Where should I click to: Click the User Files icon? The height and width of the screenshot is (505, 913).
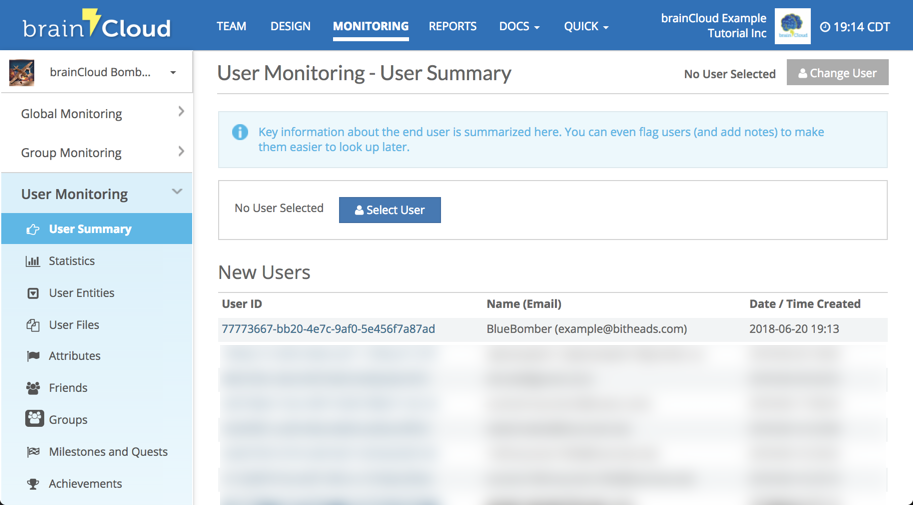pos(33,325)
